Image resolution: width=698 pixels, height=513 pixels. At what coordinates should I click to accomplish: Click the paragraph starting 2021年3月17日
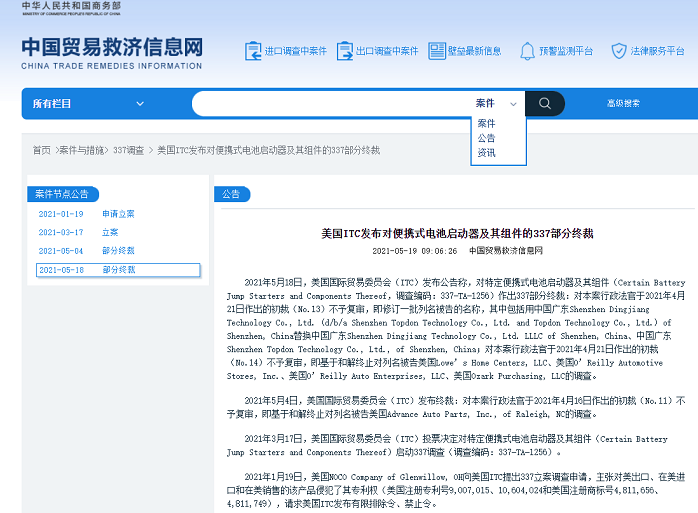[447, 445]
